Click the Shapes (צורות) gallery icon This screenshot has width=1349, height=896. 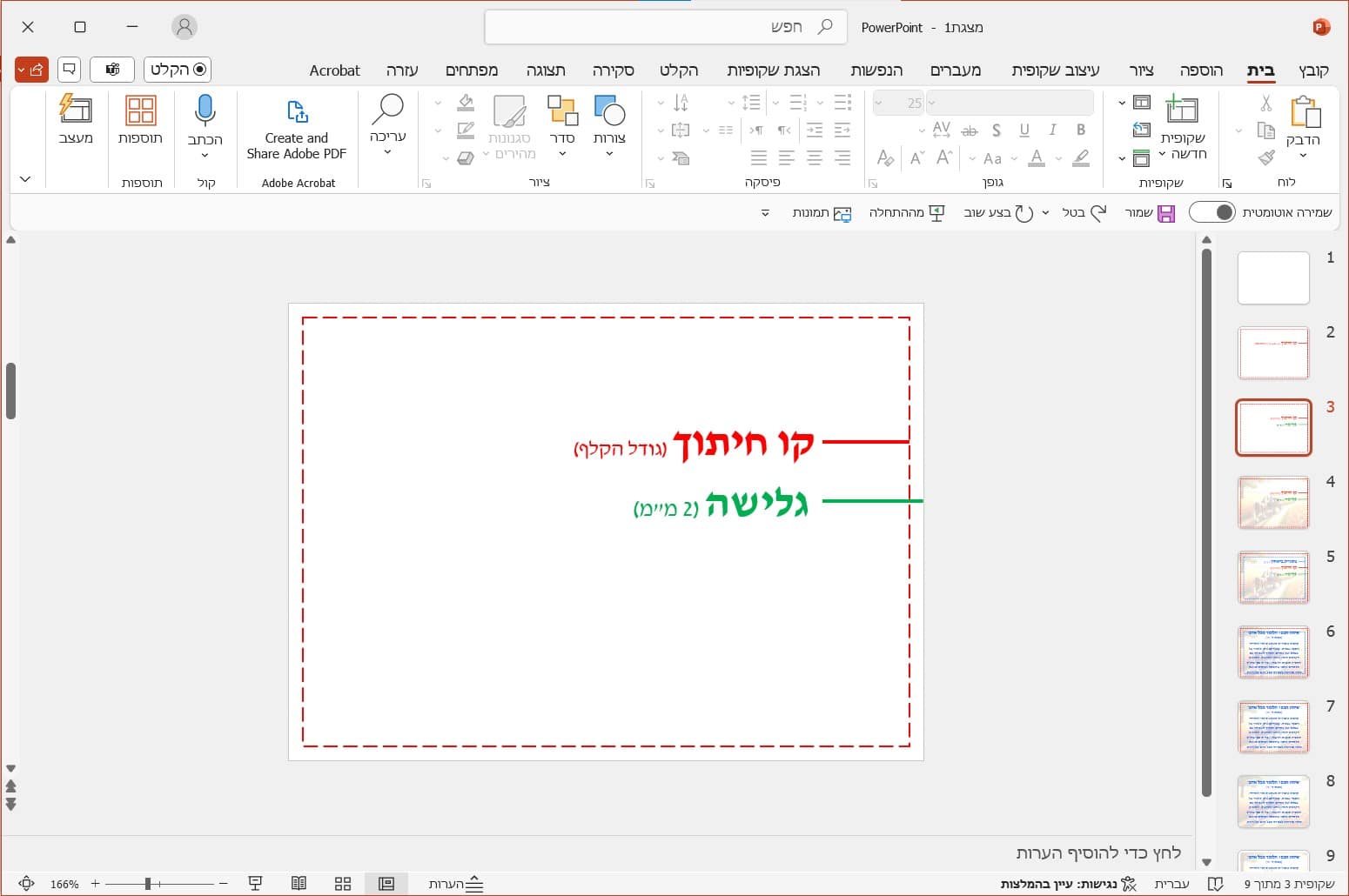coord(609,111)
